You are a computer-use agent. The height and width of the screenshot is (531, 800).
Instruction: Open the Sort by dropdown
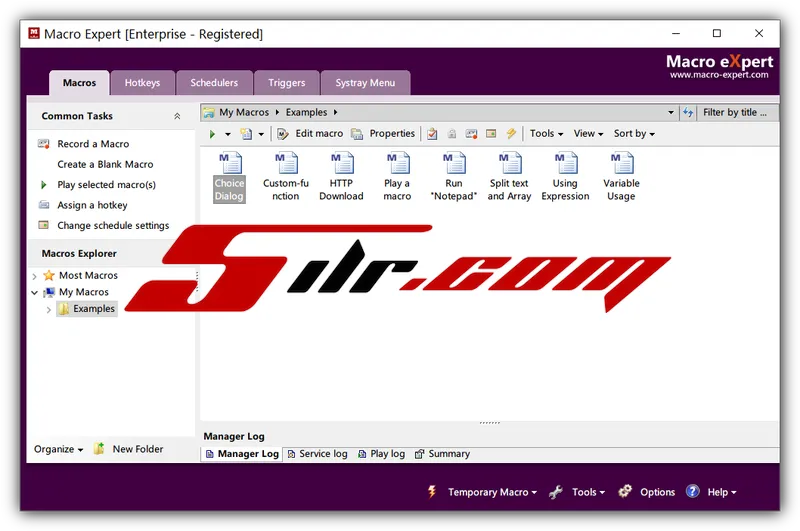pyautogui.click(x=634, y=134)
